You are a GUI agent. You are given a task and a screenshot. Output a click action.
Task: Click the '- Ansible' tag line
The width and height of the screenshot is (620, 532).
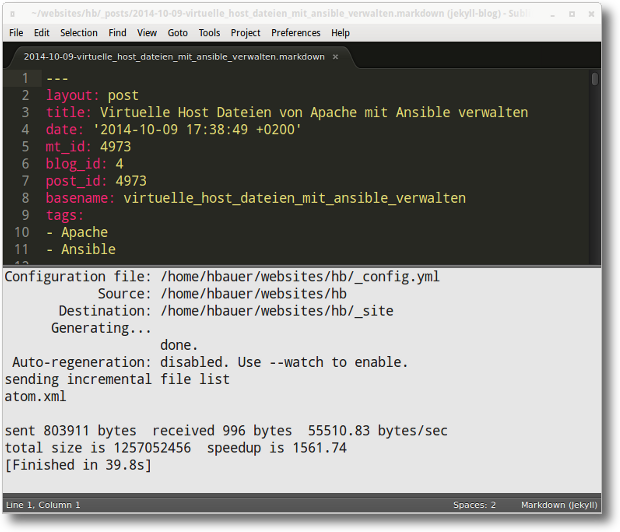[81, 249]
